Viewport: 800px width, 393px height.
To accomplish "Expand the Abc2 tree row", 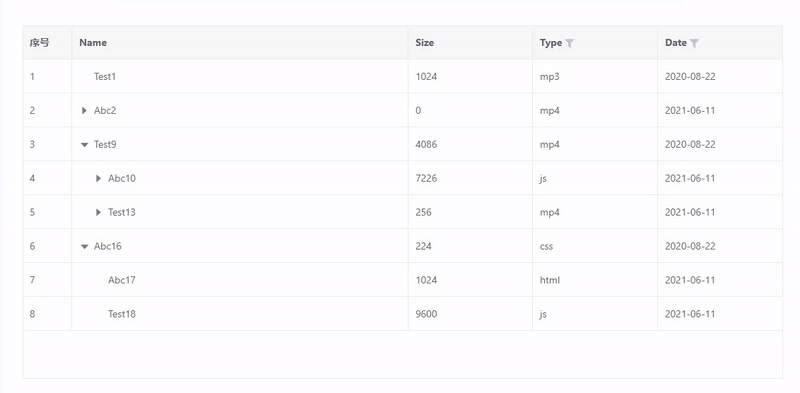I will [84, 110].
